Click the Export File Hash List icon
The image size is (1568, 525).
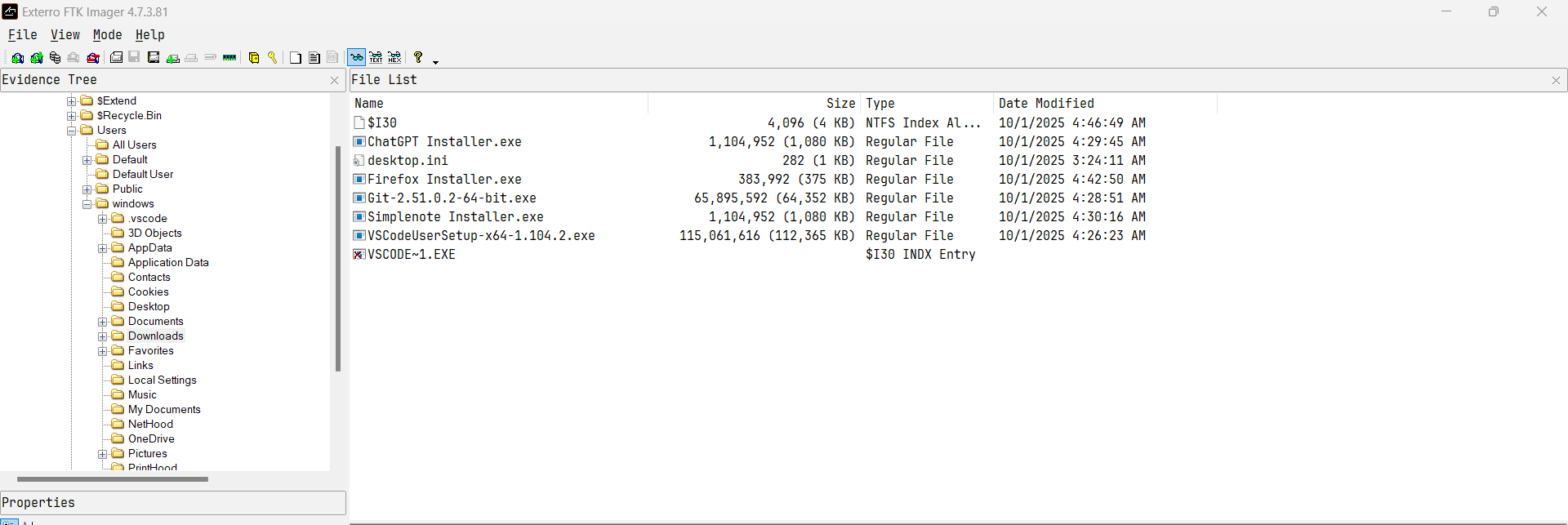pos(314,58)
